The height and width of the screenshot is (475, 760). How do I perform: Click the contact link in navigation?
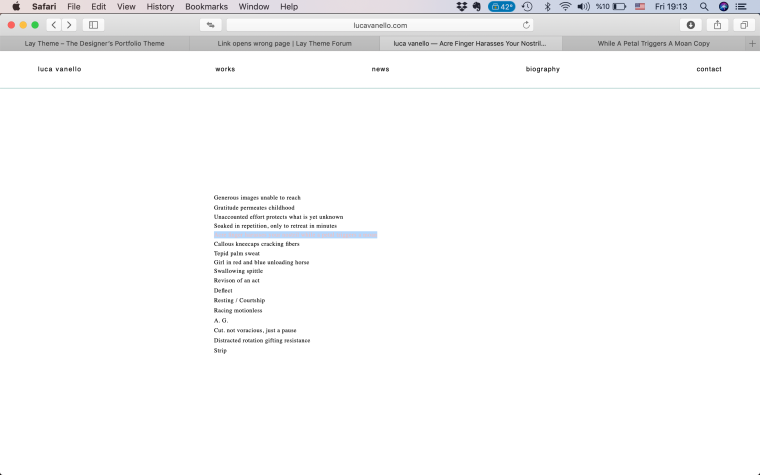coord(709,69)
